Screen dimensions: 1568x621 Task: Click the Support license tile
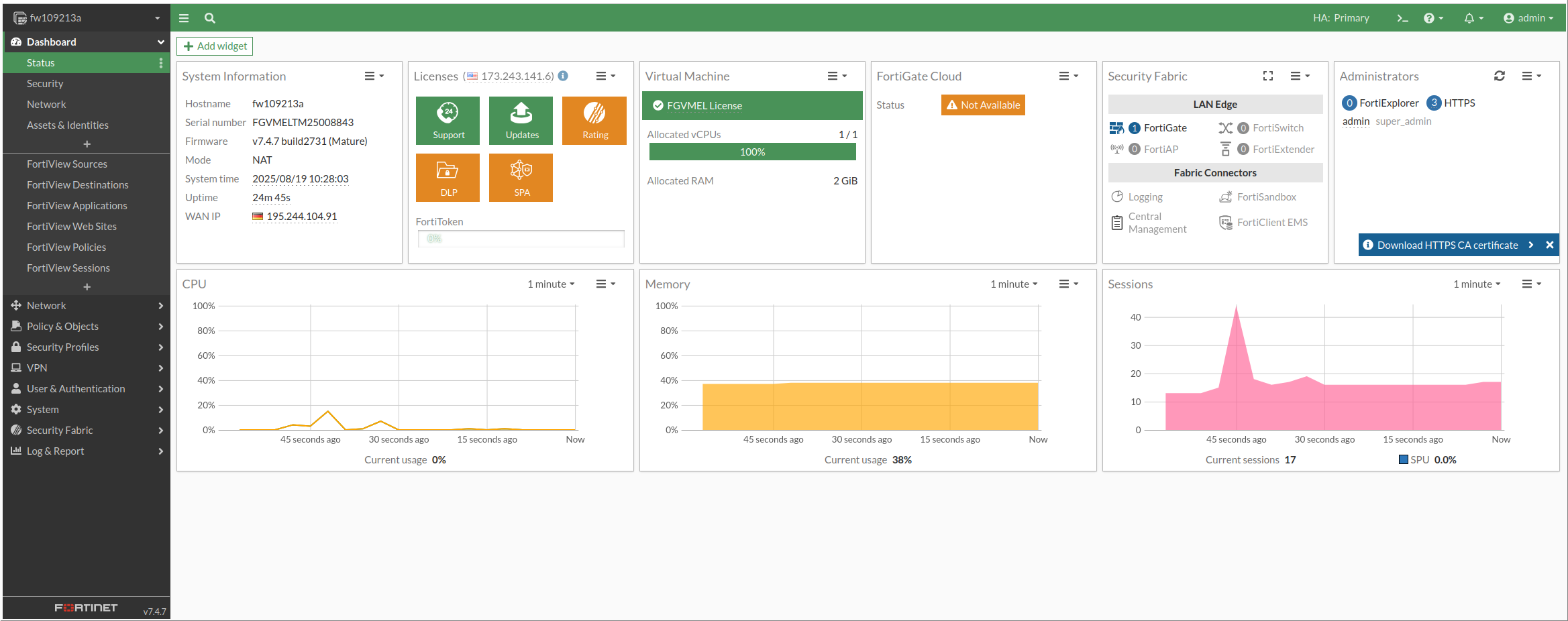coord(448,121)
